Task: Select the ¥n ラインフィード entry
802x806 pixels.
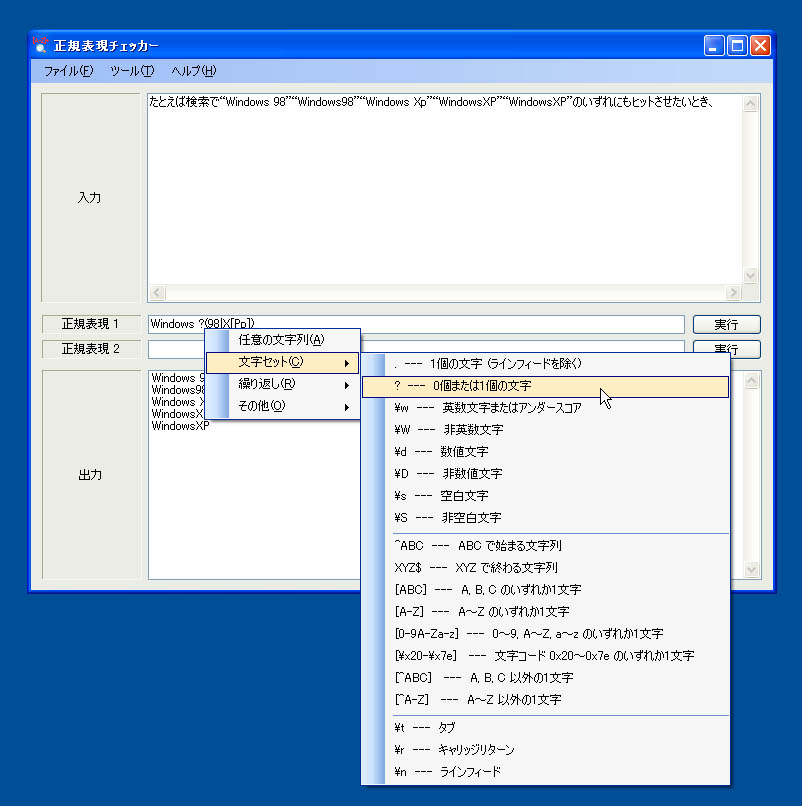Action: [x=447, y=772]
